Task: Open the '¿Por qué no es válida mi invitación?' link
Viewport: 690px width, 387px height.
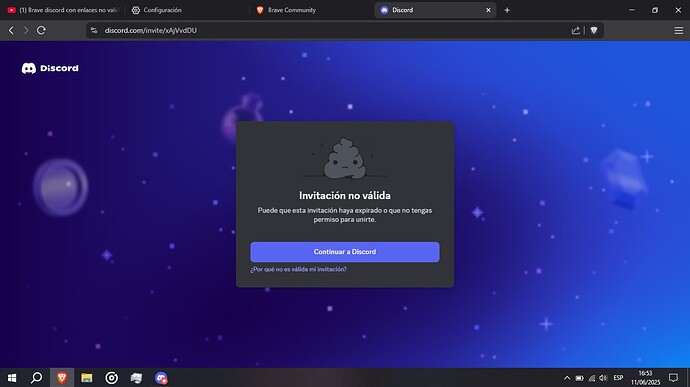Action: pos(298,269)
